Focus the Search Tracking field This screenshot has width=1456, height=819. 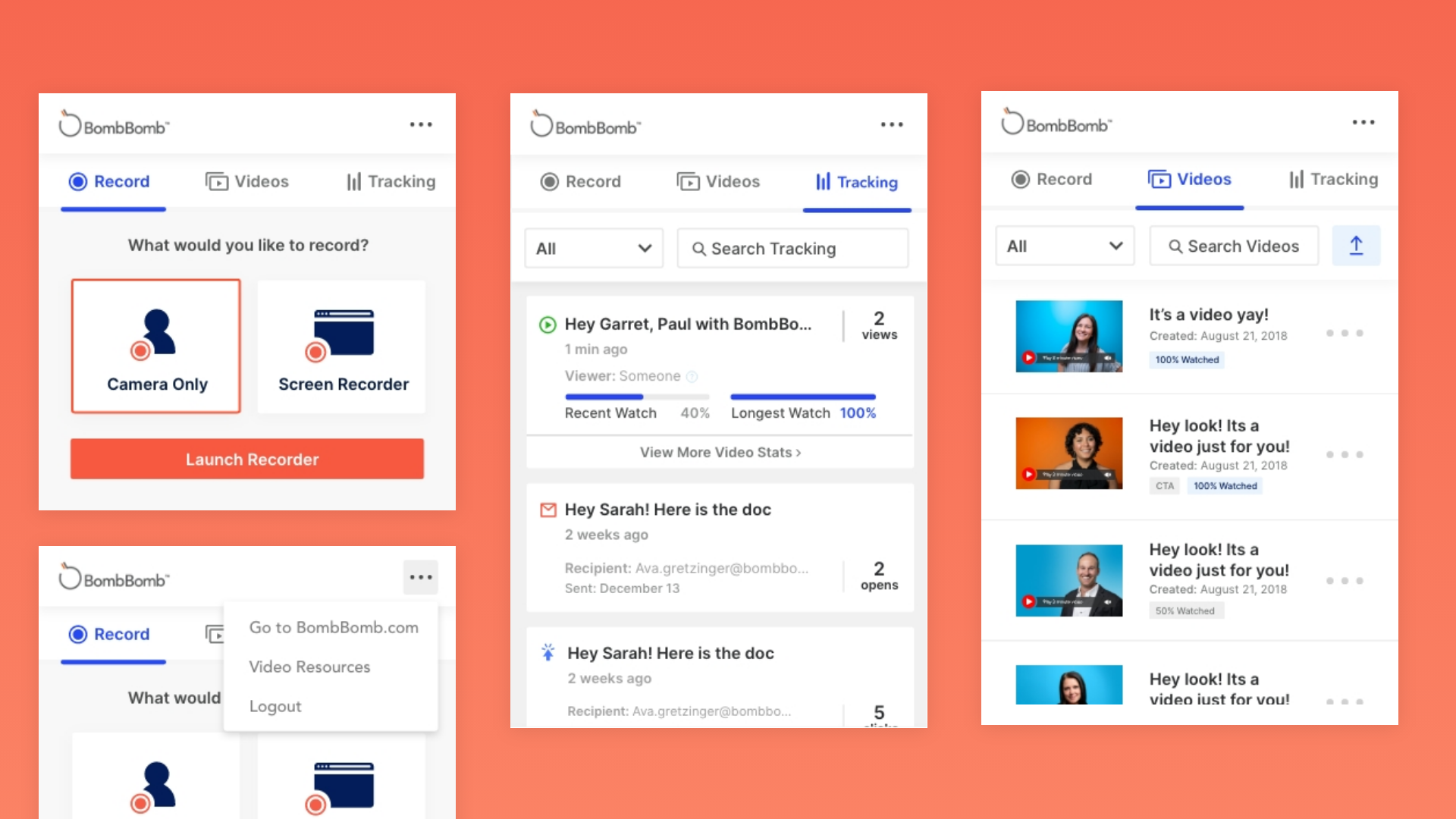pyautogui.click(x=792, y=248)
